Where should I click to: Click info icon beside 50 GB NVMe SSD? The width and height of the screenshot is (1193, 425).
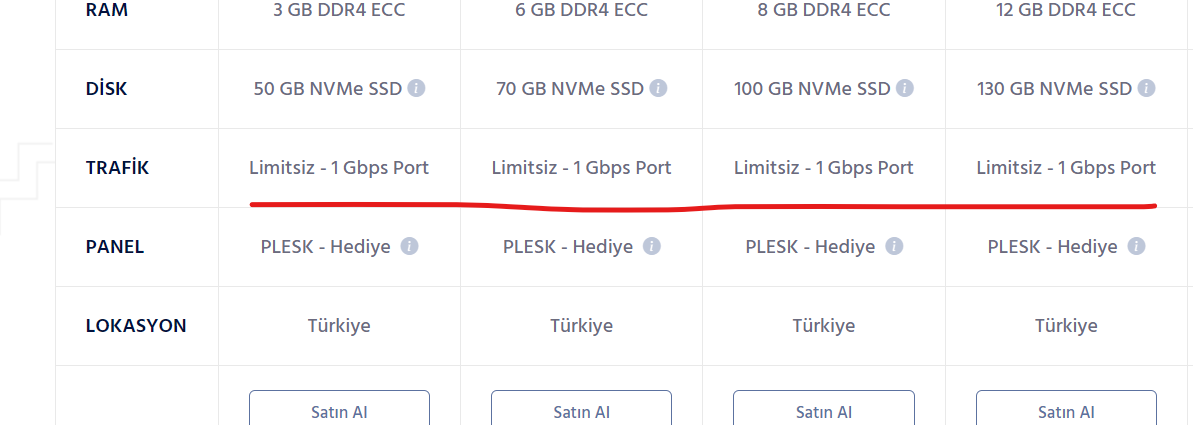pos(416,88)
